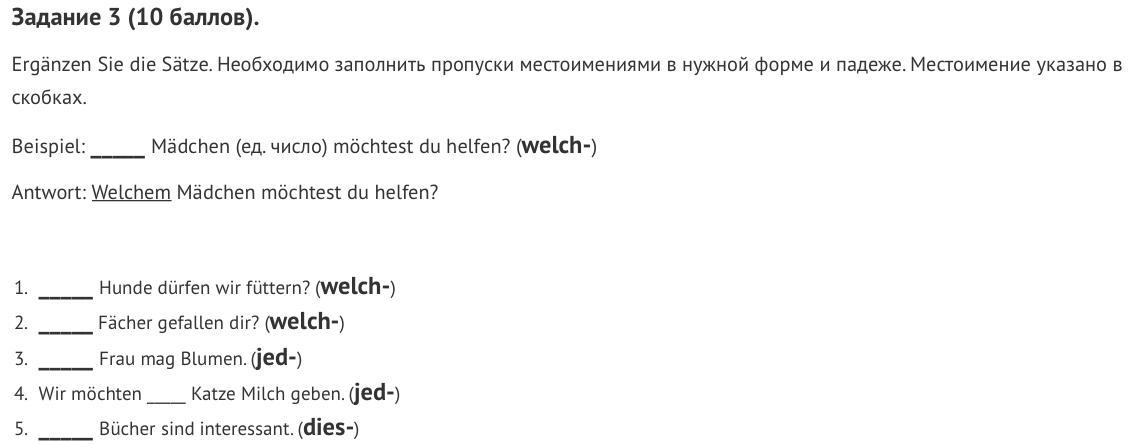Click the word "Beispiel:"

[x=49, y=147]
